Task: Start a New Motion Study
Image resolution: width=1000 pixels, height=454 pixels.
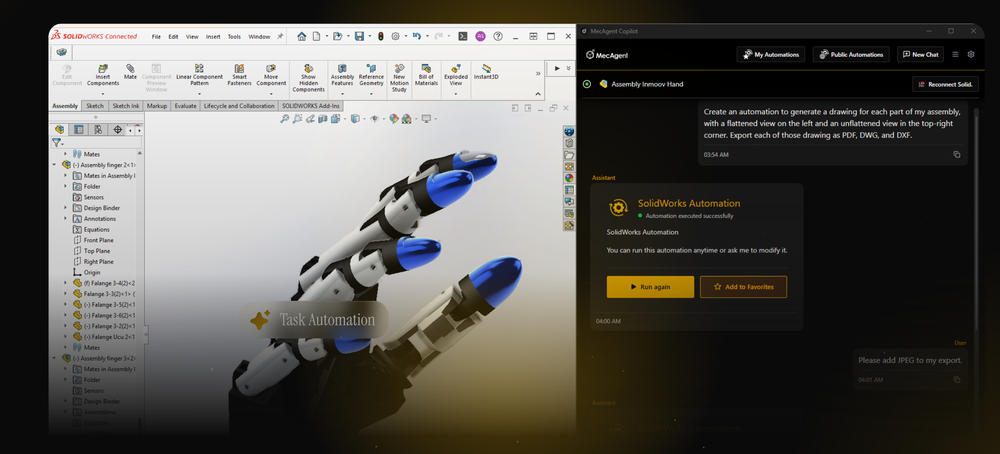Action: [399, 77]
